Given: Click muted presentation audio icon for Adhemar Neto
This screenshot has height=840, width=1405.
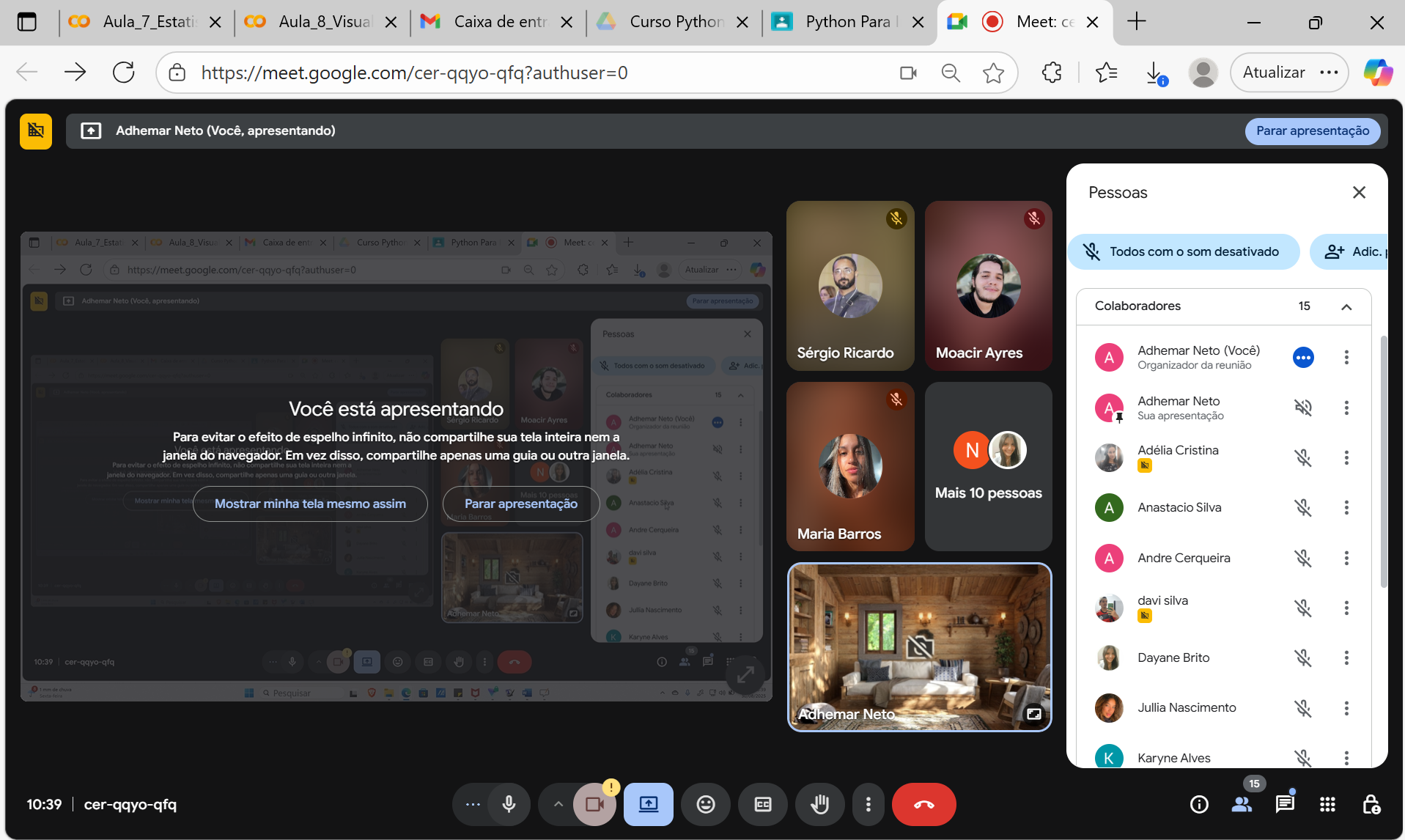Looking at the screenshot, I should (x=1303, y=408).
